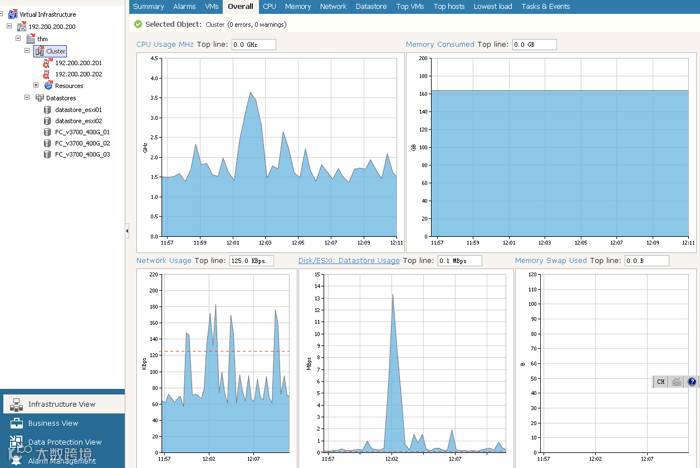Open the Summary tab
This screenshot has width=700, height=468.
click(x=148, y=6)
